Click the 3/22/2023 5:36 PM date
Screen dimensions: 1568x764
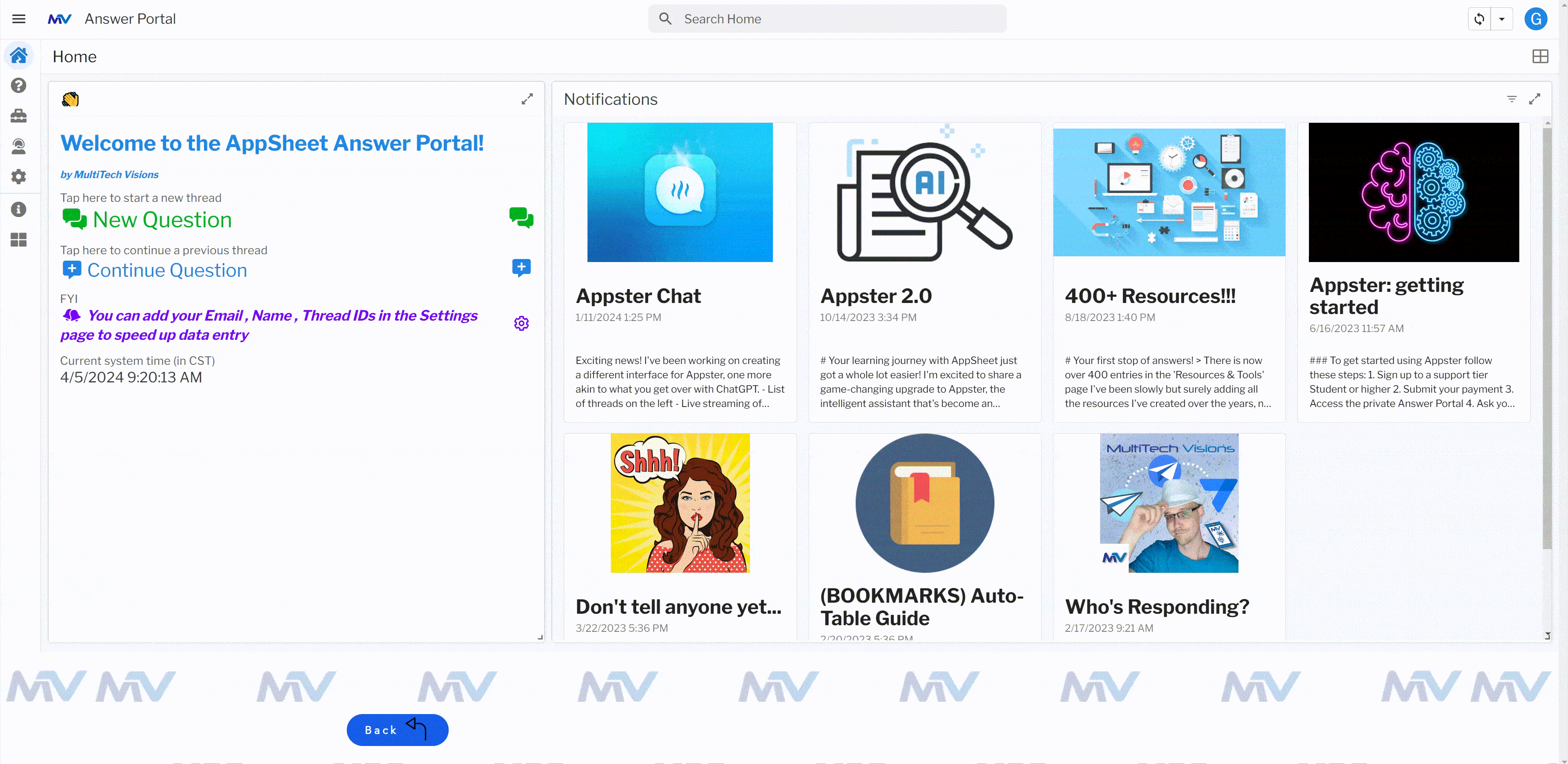(x=621, y=628)
